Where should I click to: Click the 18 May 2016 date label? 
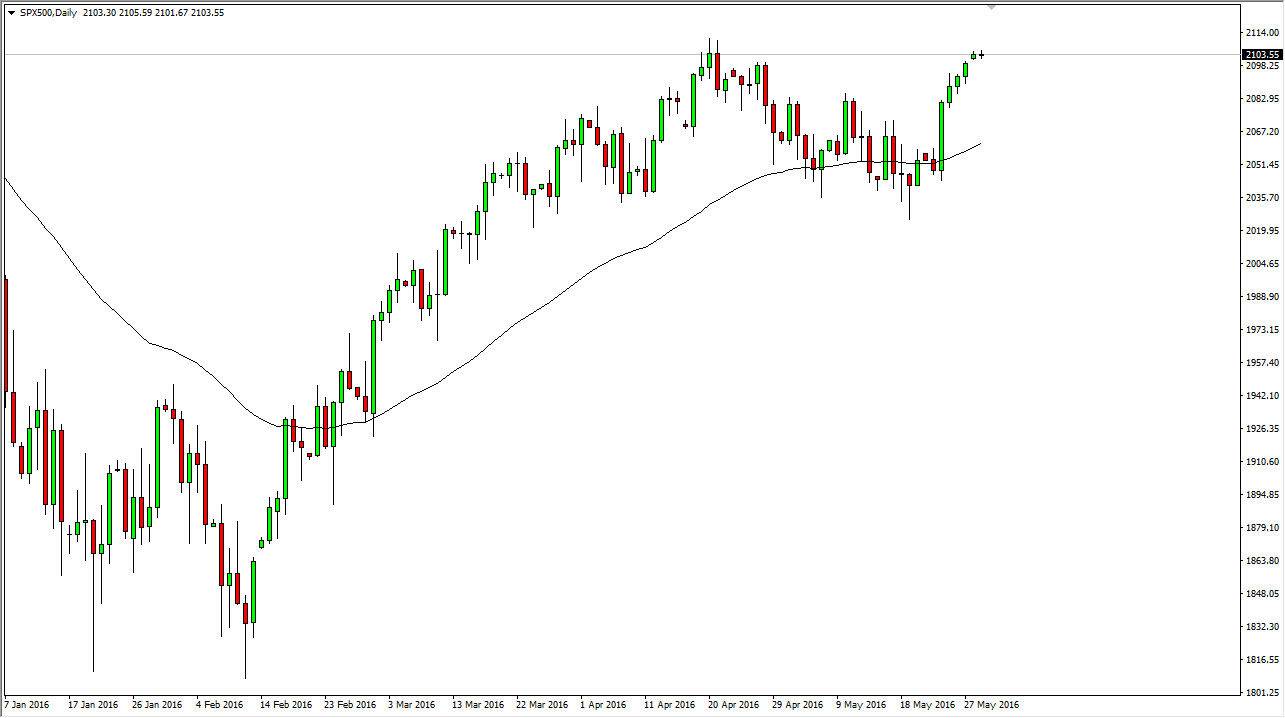pos(926,705)
